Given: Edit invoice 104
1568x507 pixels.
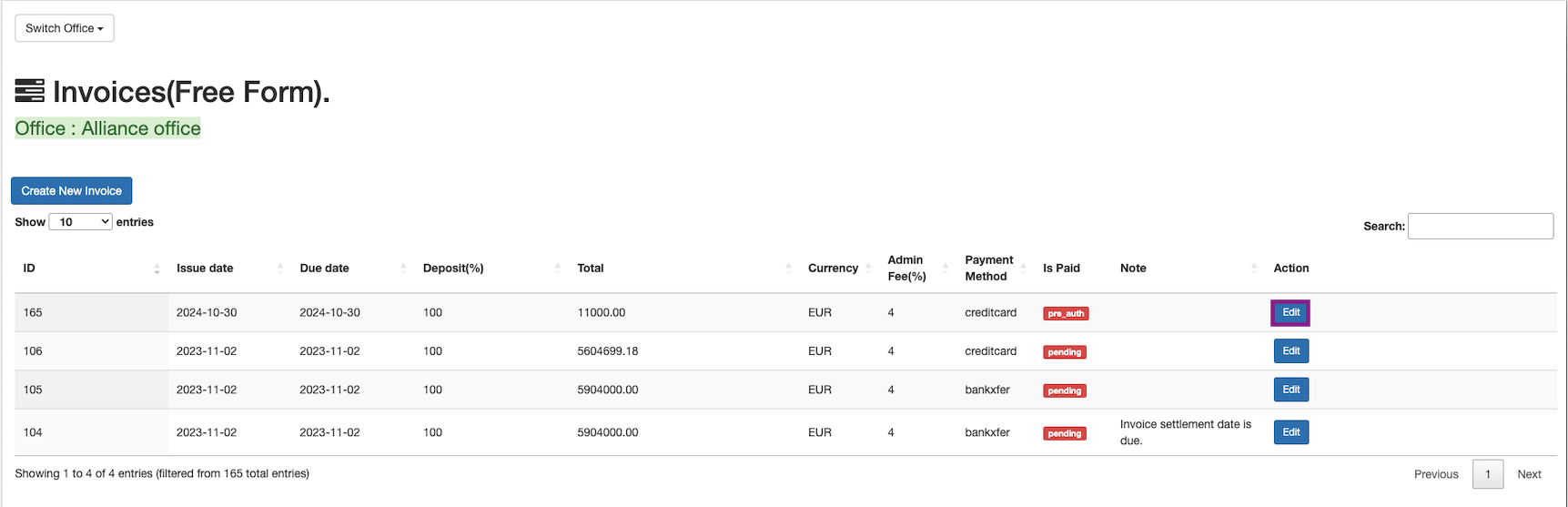Looking at the screenshot, I should point(1290,432).
